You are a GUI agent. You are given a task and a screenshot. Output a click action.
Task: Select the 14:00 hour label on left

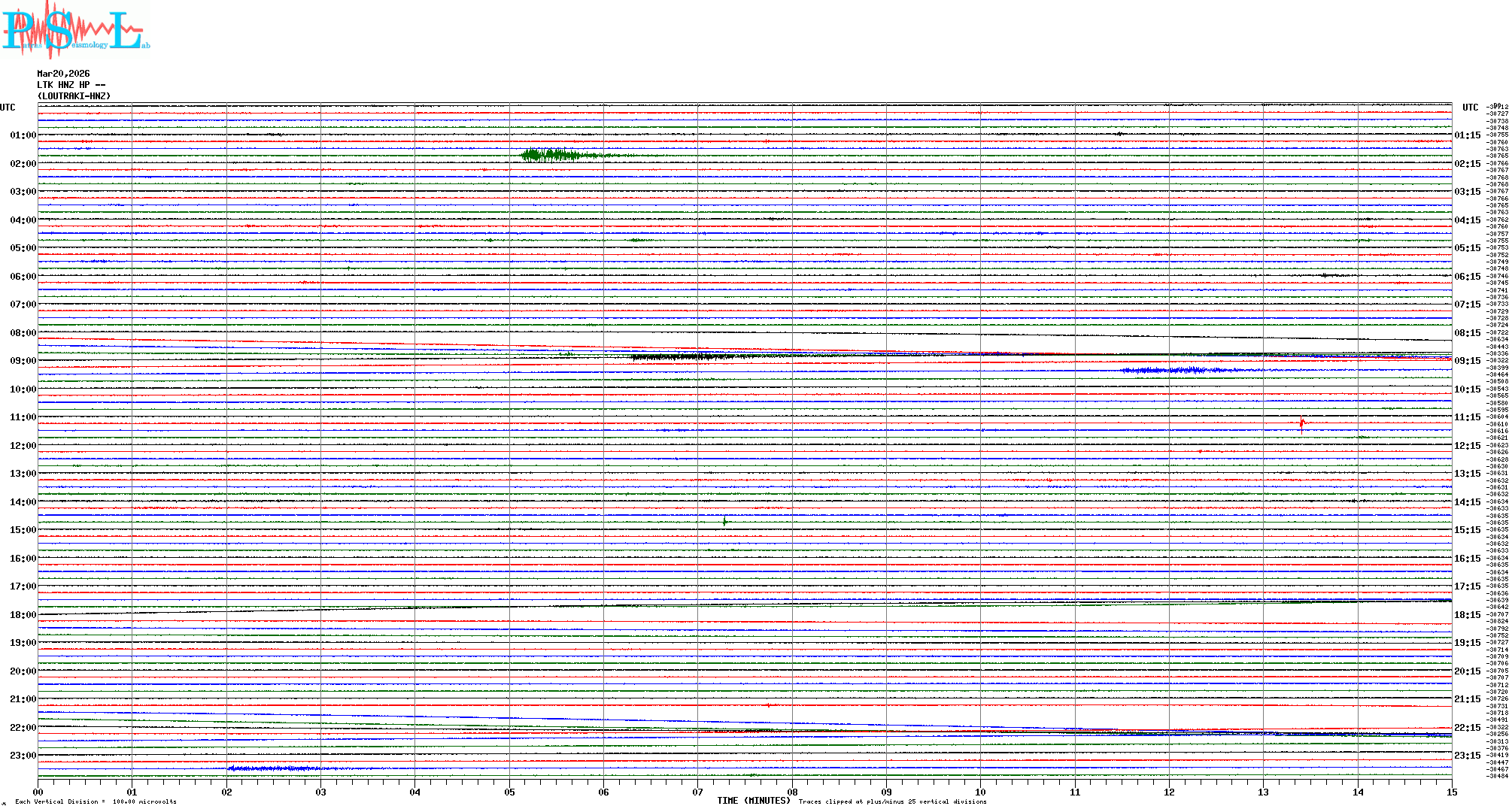pyautogui.click(x=23, y=502)
